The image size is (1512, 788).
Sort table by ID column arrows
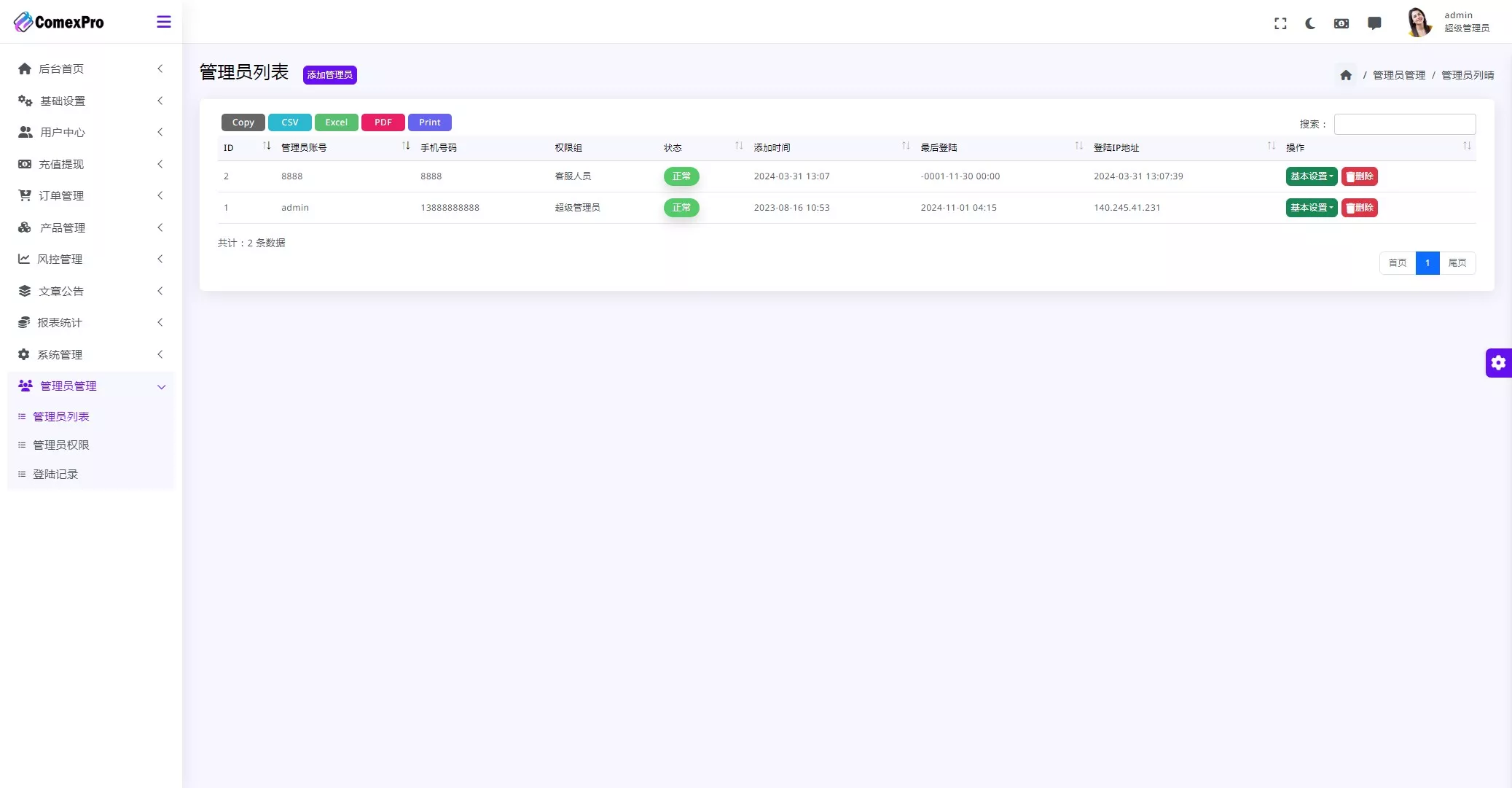click(x=267, y=147)
